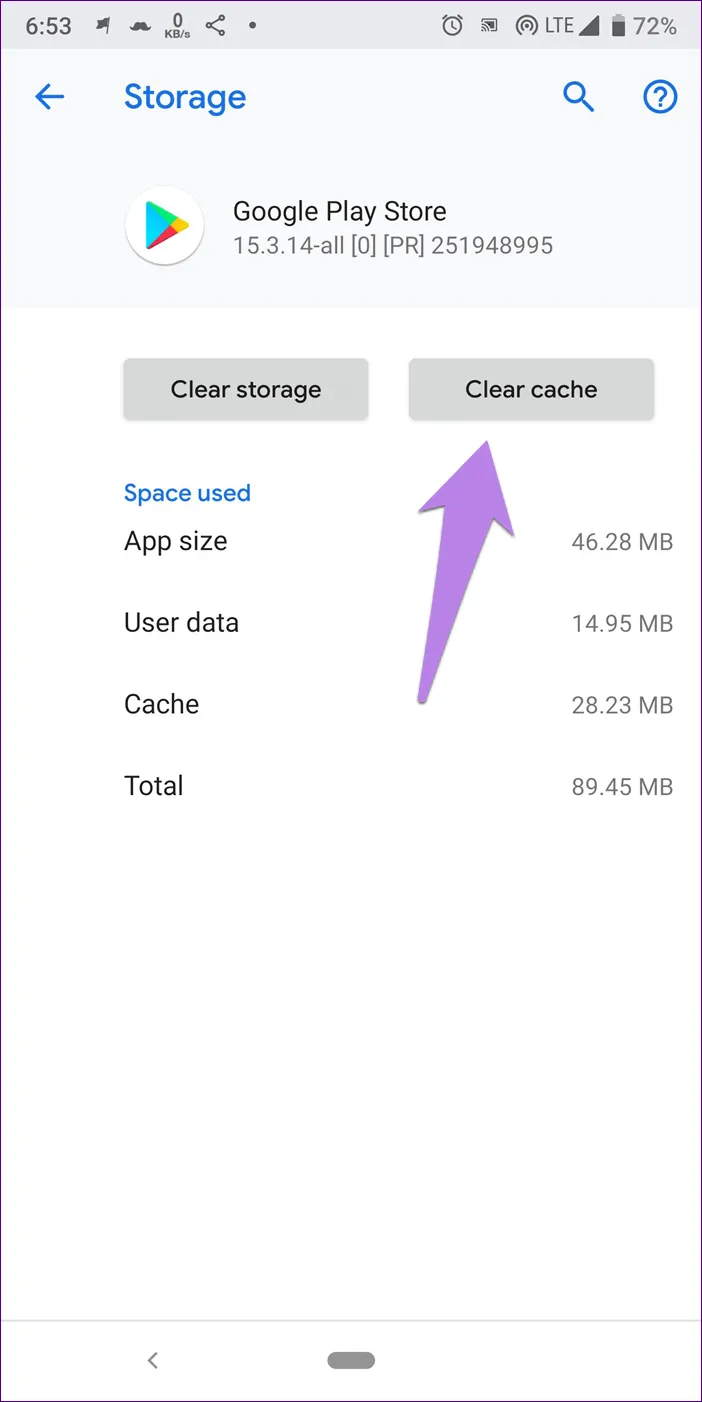
Task: Tap the alarm clock status icon
Action: click(453, 27)
